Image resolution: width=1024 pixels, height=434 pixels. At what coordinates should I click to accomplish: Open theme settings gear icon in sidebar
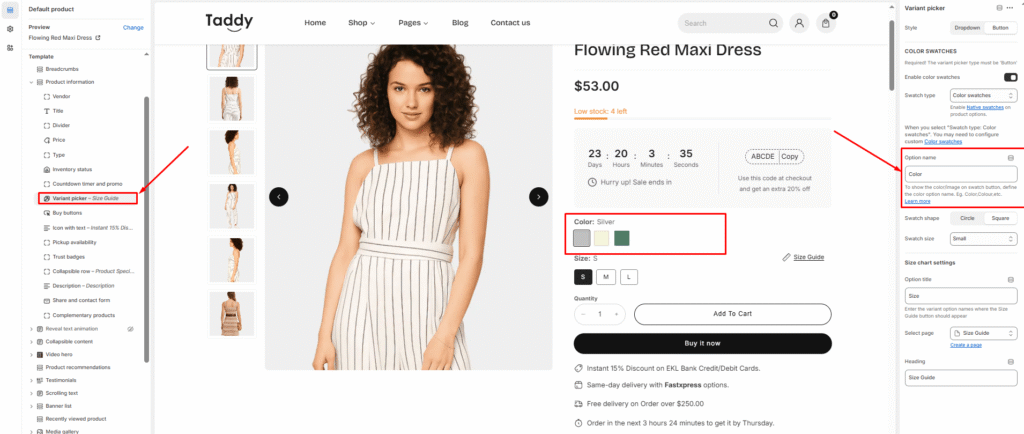pyautogui.click(x=10, y=29)
